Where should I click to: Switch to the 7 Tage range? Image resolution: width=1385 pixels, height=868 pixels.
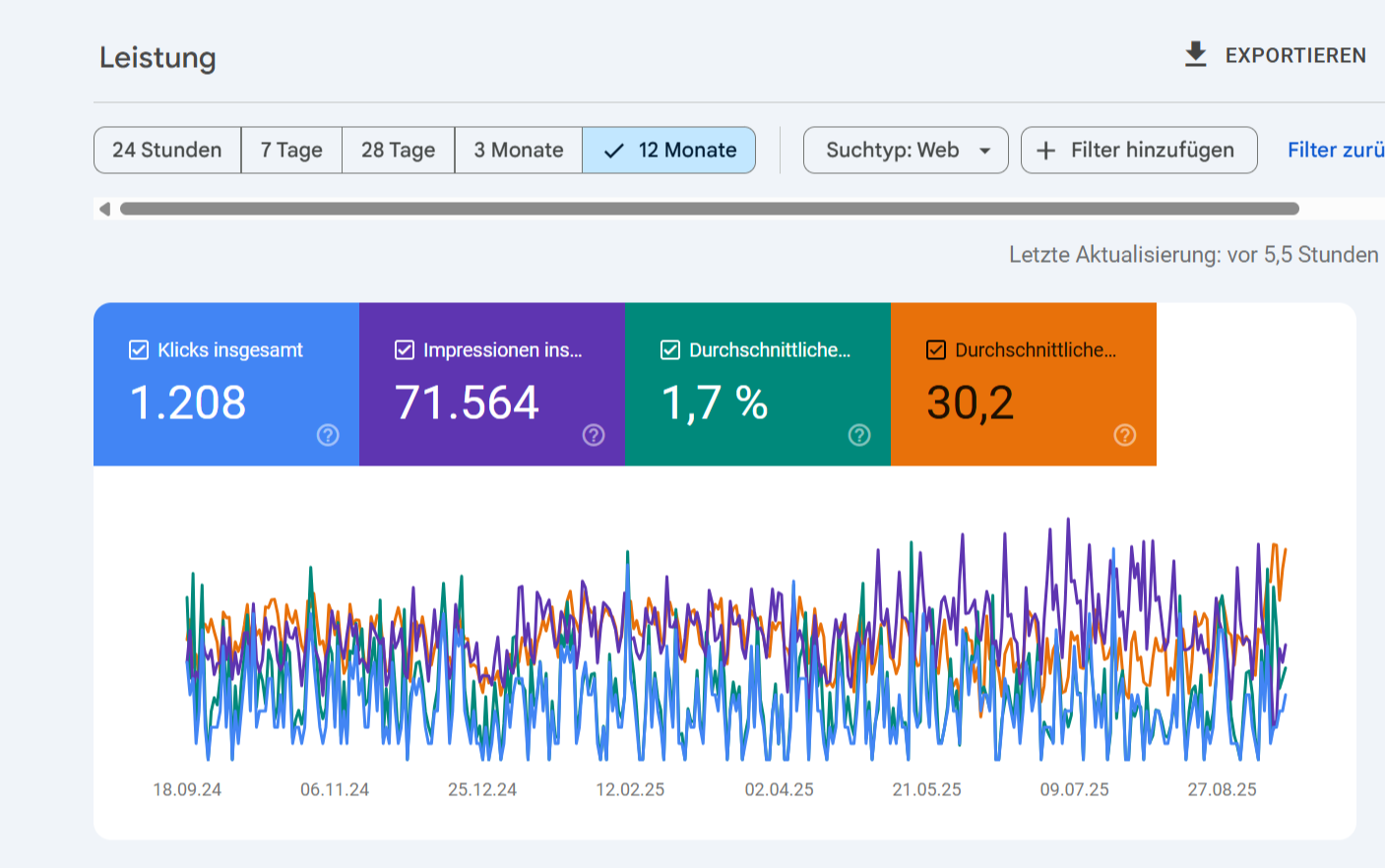291,151
